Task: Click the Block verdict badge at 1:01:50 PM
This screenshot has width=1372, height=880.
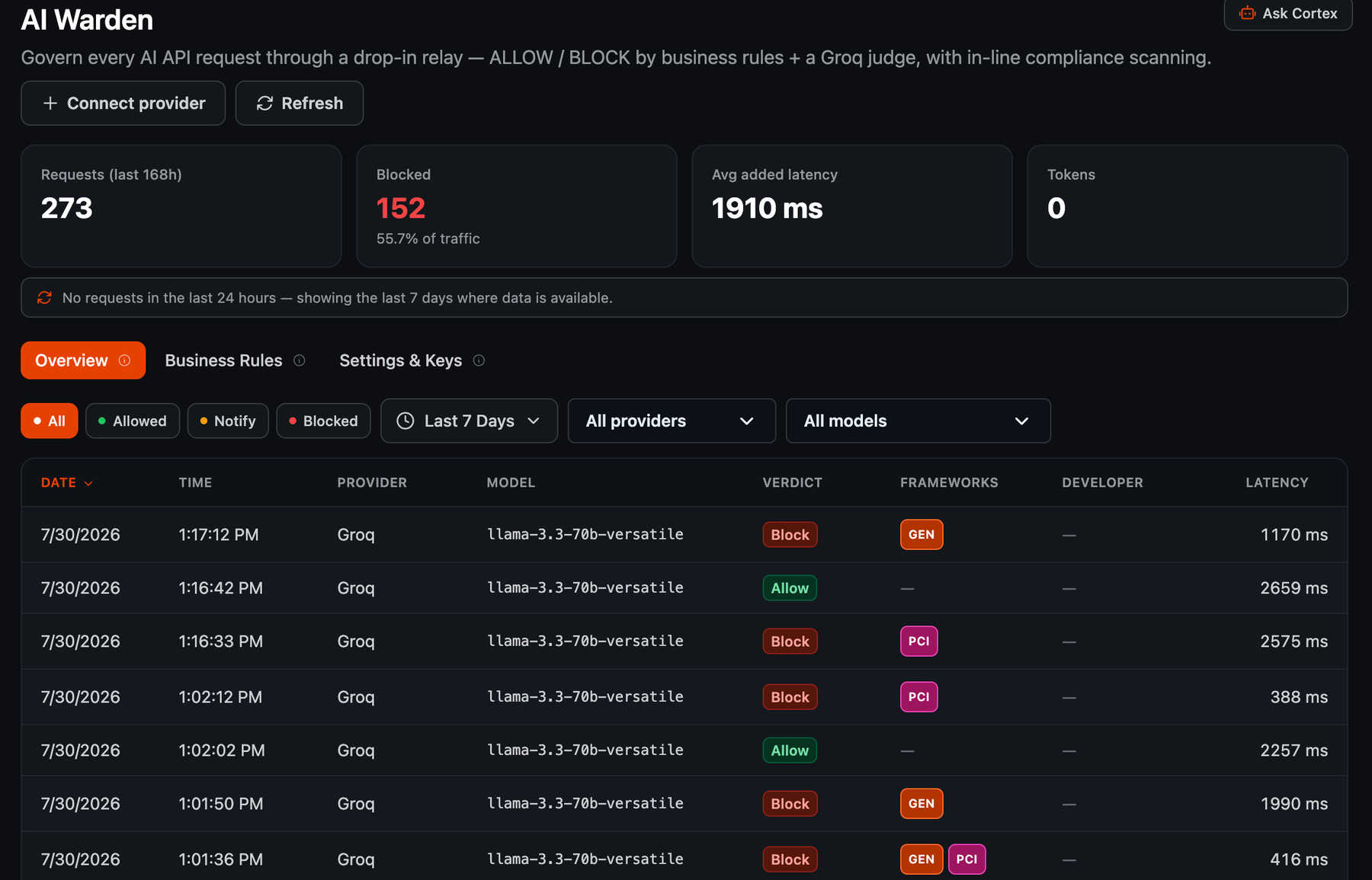Action: click(790, 803)
